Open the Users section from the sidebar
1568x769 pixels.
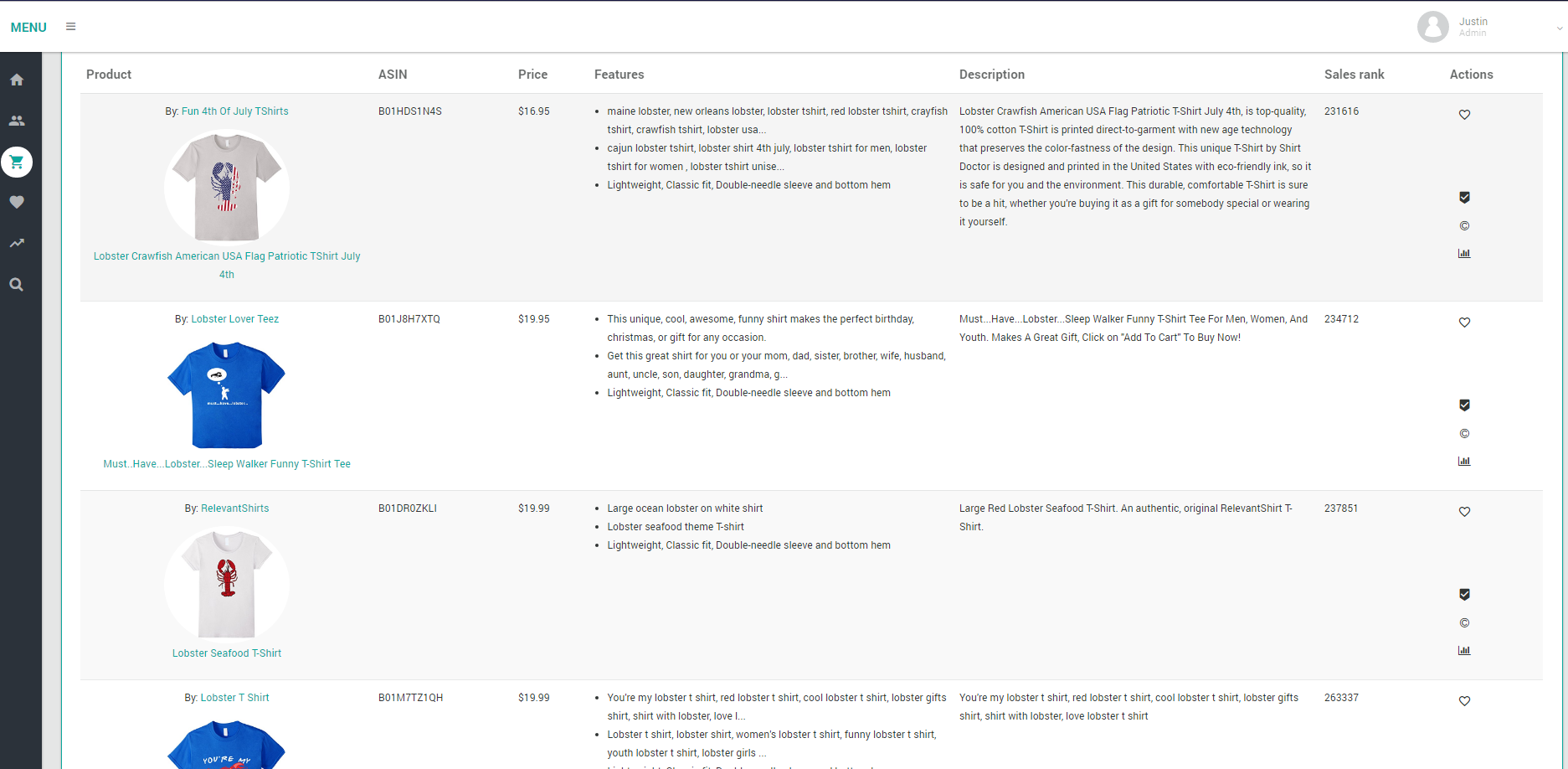pos(17,120)
